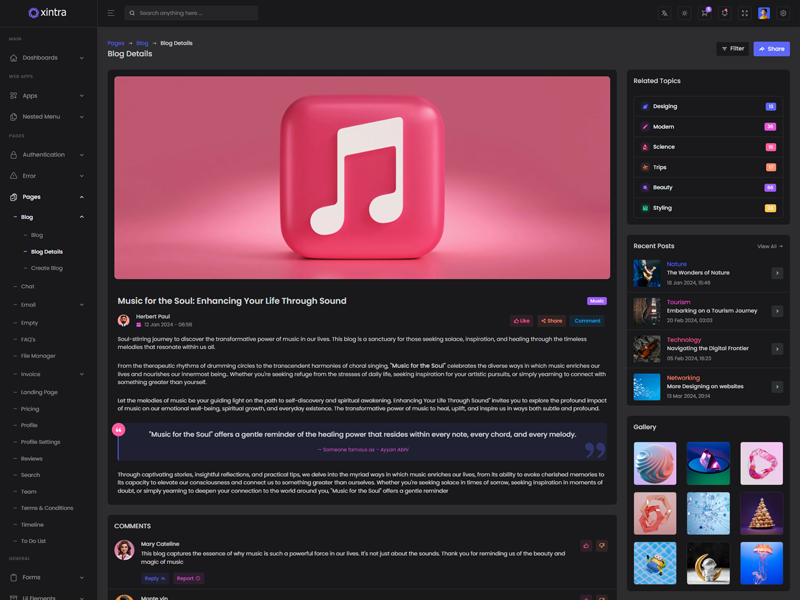The image size is (800, 600).
Task: Open the notifications bell
Action: tap(724, 13)
